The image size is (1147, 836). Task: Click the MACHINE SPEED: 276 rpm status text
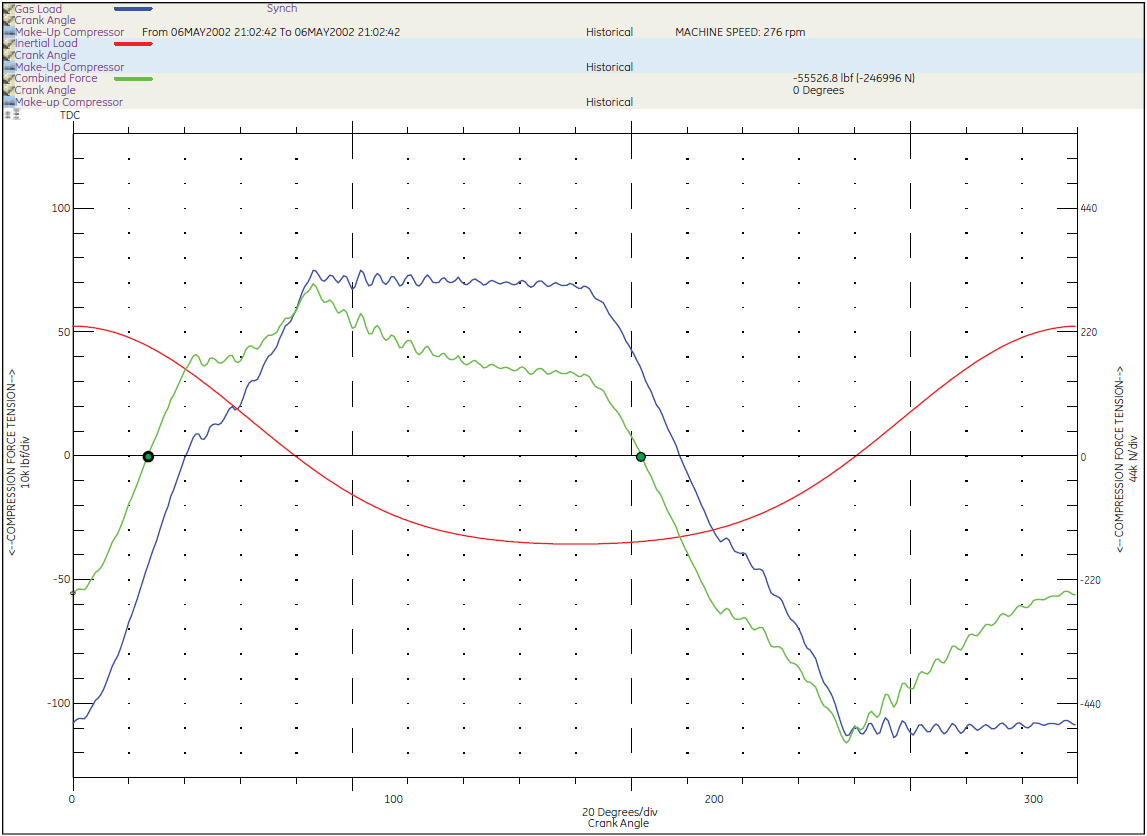click(x=742, y=31)
